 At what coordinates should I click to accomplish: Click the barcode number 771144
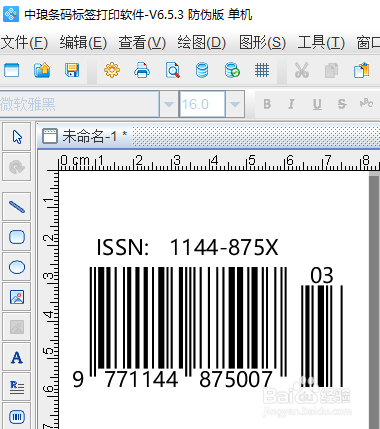pyautogui.click(x=141, y=379)
